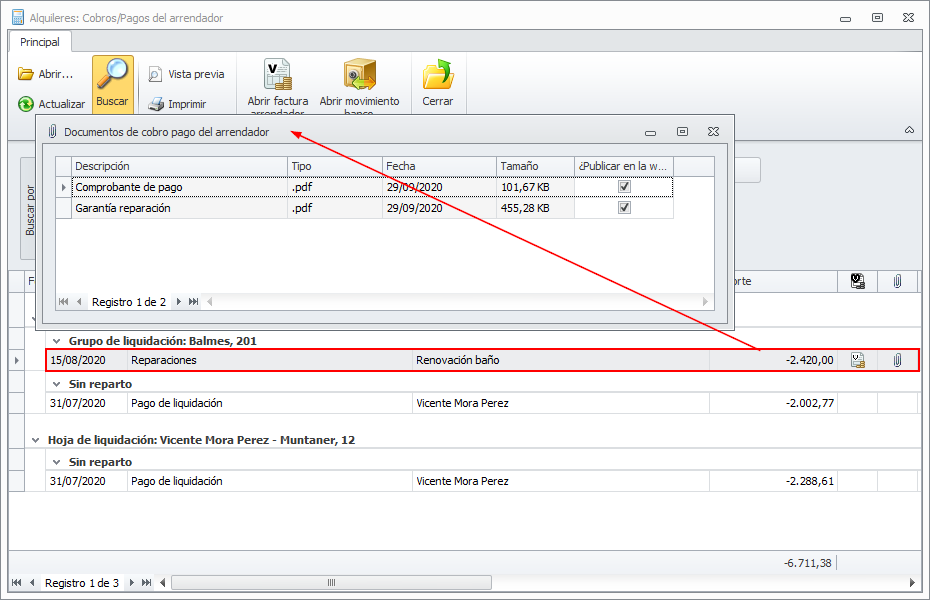Go to previous record in main grid navigator
The width and height of the screenshot is (930, 600).
coord(32,583)
